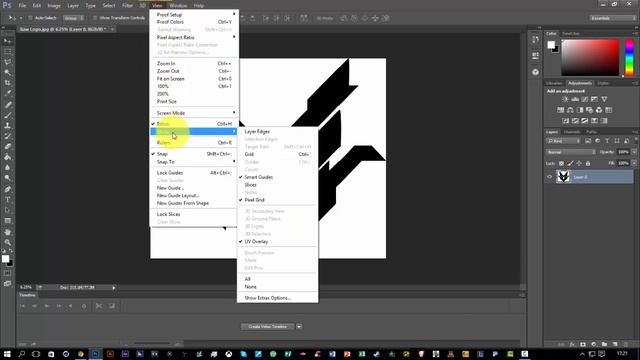Hide the layer with eye icon

click(x=549, y=177)
